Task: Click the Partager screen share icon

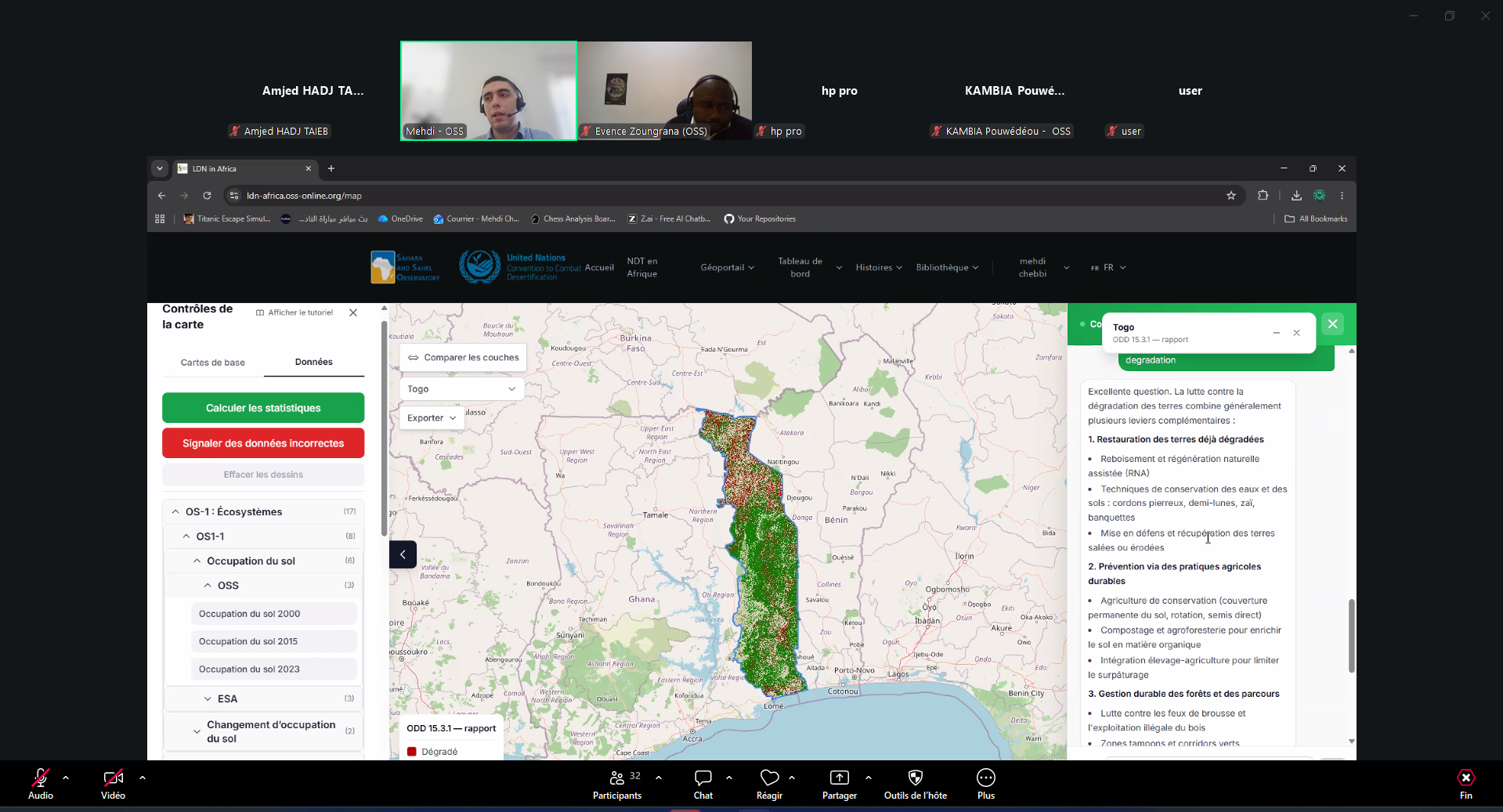Action: [x=839, y=778]
